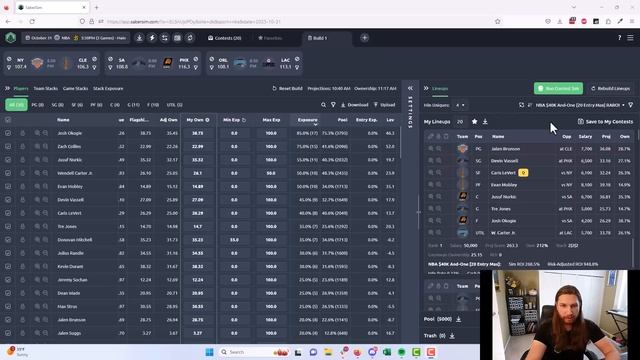Click lock icon in Josh Okogie row
The width and height of the screenshot is (640, 360).
22,133
